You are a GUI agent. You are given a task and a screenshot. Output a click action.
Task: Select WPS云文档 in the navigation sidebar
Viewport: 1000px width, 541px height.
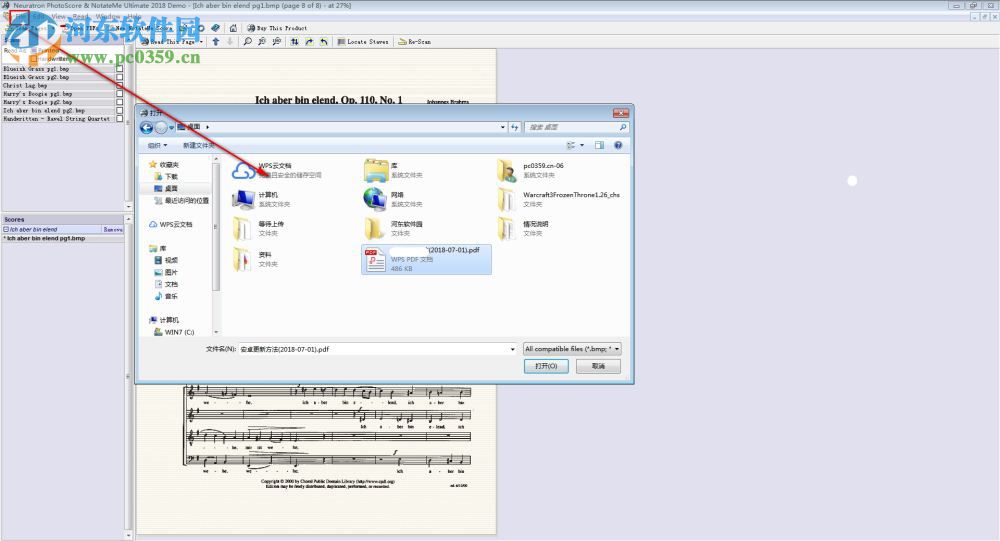(x=171, y=225)
